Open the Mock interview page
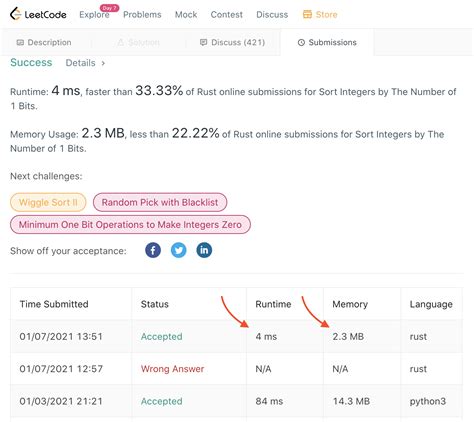The image size is (474, 422). coord(186,15)
